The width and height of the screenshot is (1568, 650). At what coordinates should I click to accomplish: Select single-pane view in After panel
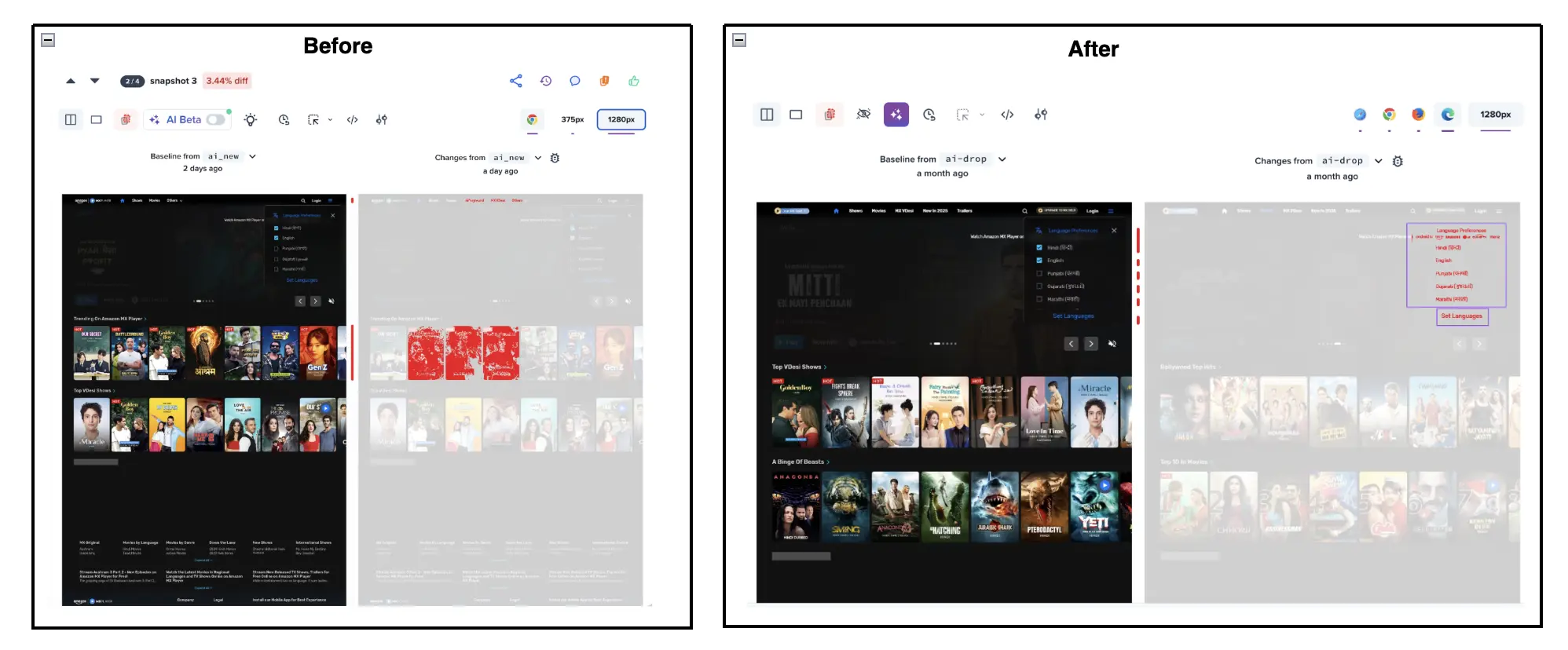[796, 115]
